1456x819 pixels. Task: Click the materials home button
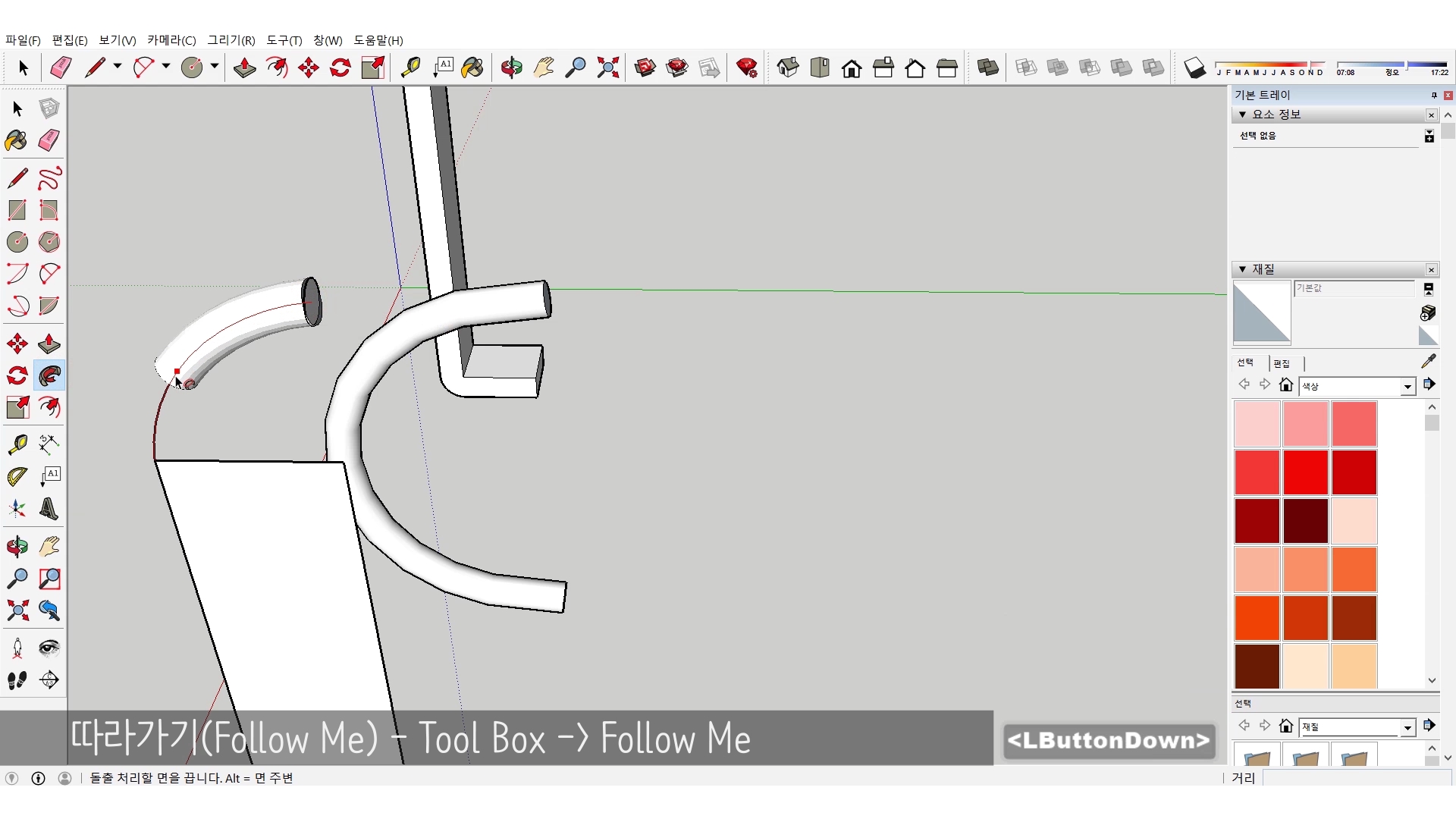coord(1285,385)
